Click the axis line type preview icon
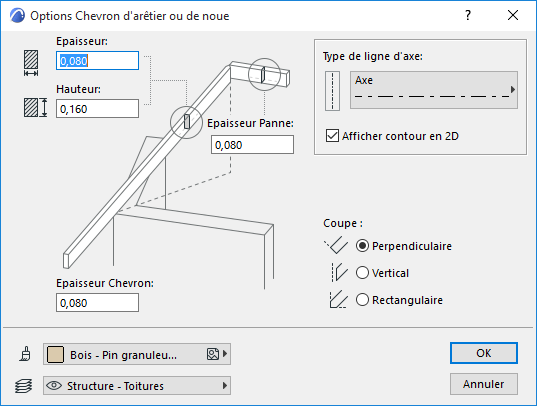The height and width of the screenshot is (406, 537). tap(332, 91)
